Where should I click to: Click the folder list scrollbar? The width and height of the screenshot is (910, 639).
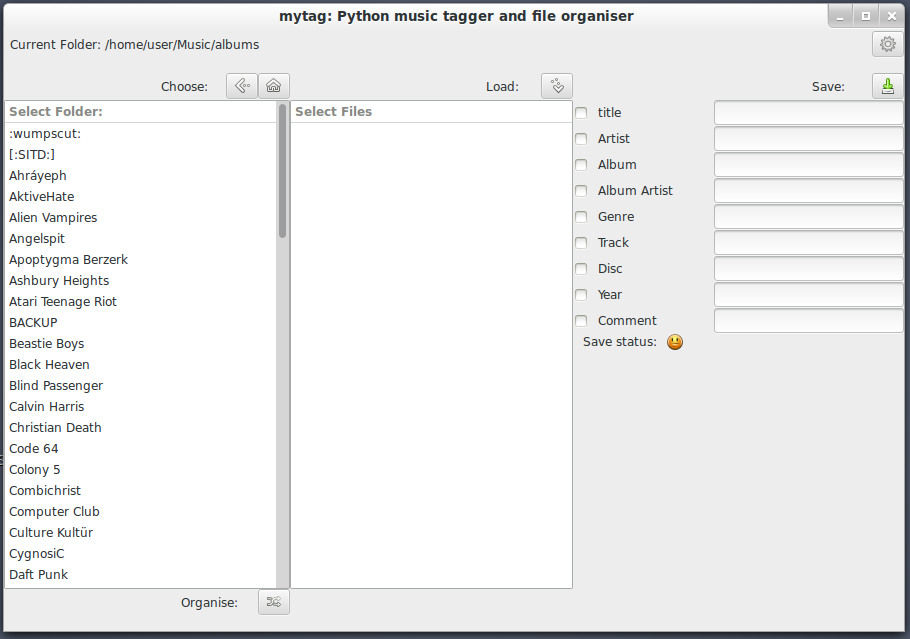click(x=283, y=171)
